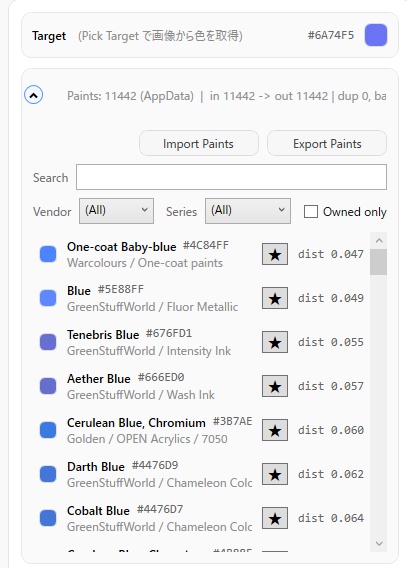Click the dist 0.062 value
This screenshot has width=407, height=568.
[x=331, y=474]
